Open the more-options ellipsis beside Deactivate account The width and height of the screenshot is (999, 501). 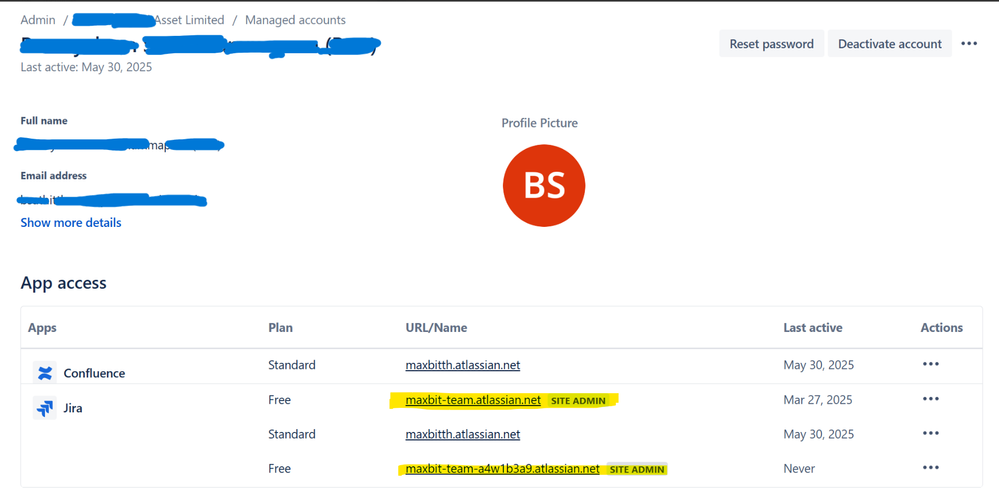click(969, 43)
